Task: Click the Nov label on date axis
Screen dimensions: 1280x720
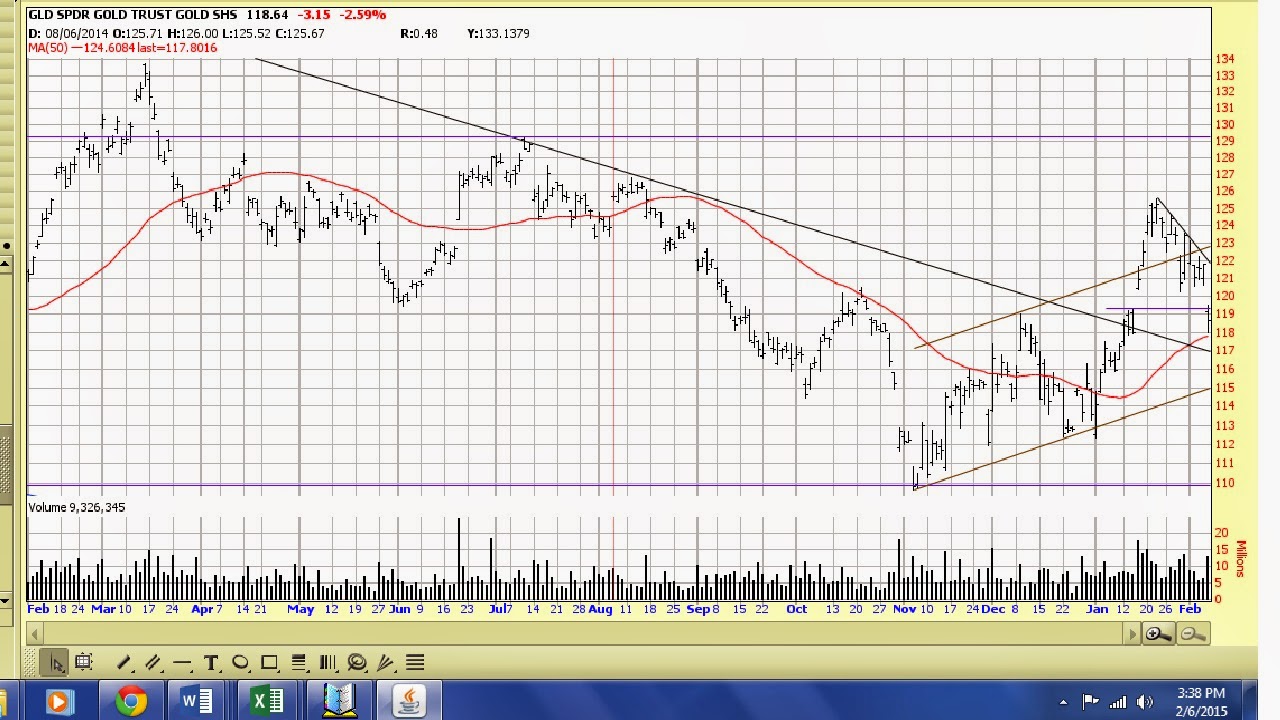Action: (904, 609)
